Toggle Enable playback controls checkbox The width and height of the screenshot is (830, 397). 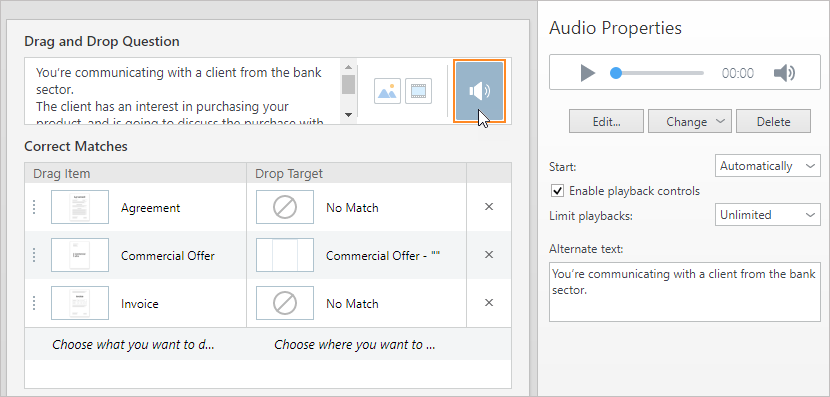coord(557,191)
